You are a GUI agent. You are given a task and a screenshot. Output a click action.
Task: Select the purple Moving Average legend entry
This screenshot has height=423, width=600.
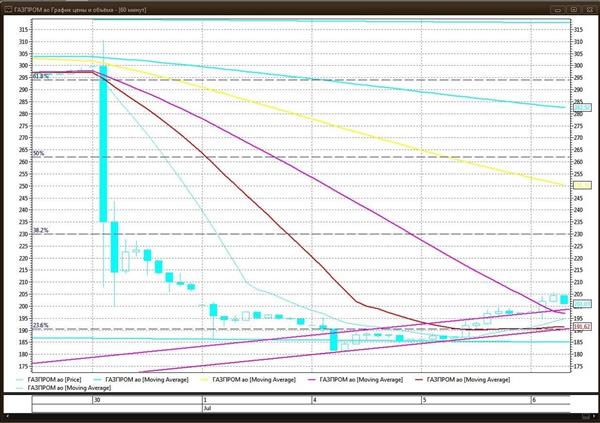(x=355, y=380)
